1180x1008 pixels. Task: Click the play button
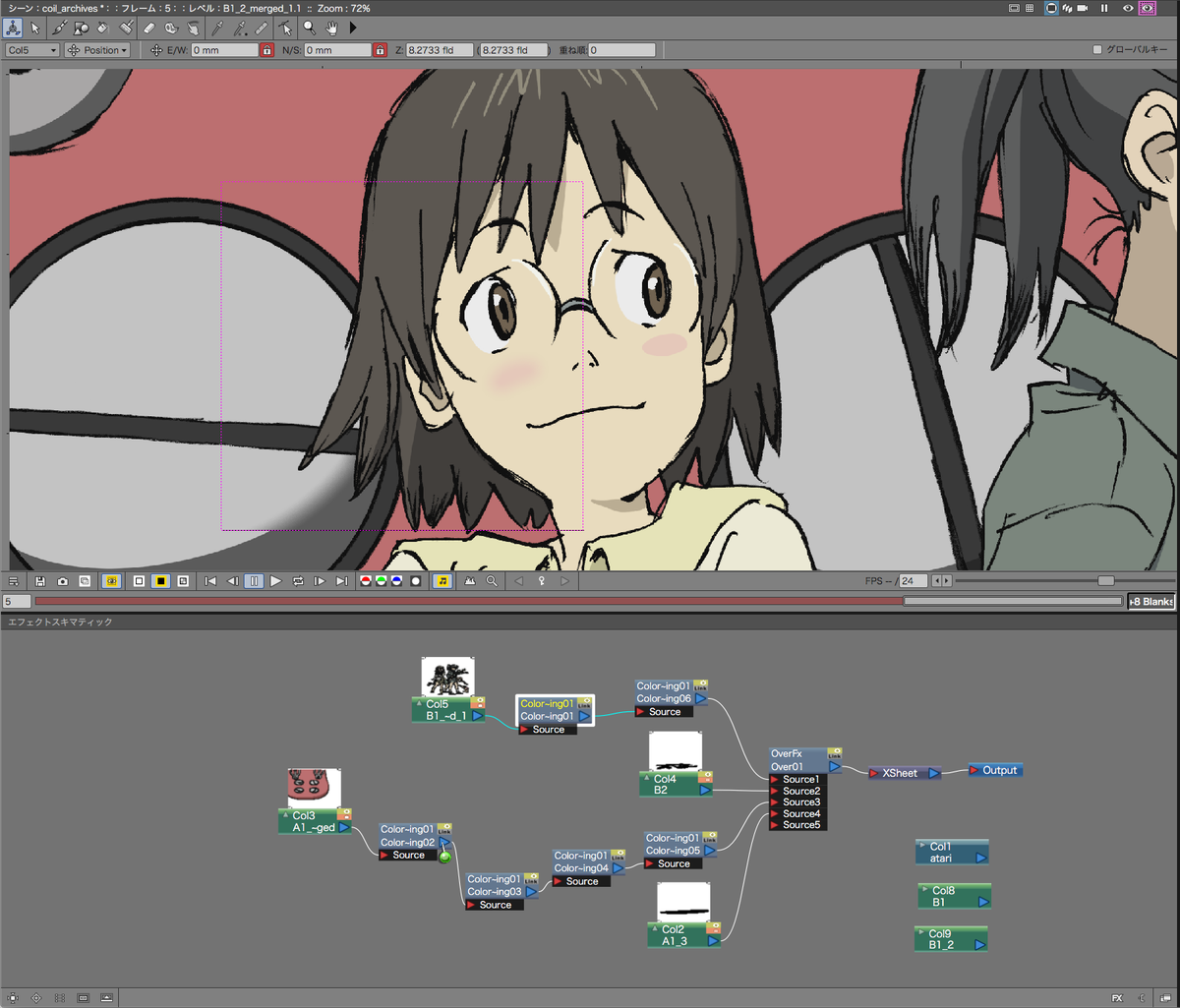pos(276,581)
